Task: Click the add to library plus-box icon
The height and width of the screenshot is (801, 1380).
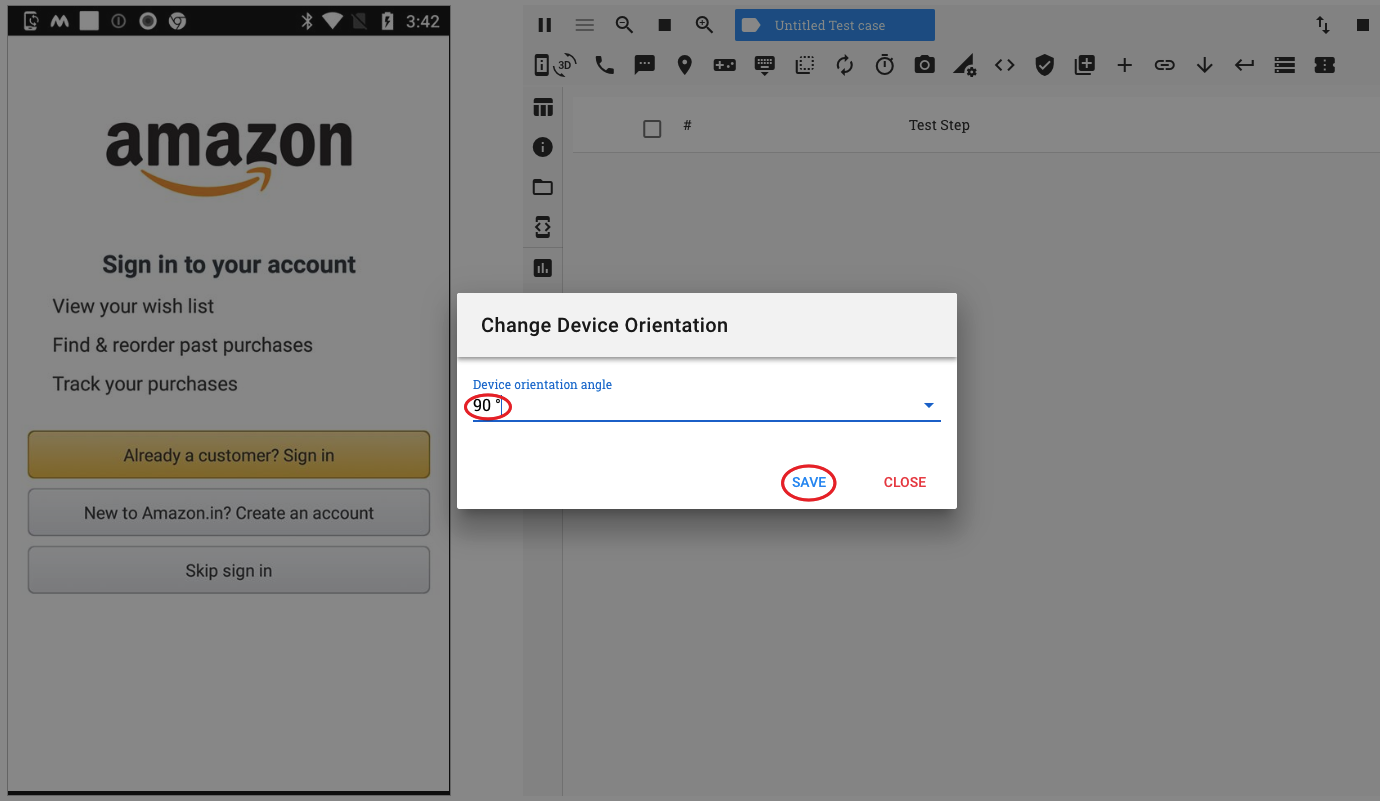Action: [1085, 65]
